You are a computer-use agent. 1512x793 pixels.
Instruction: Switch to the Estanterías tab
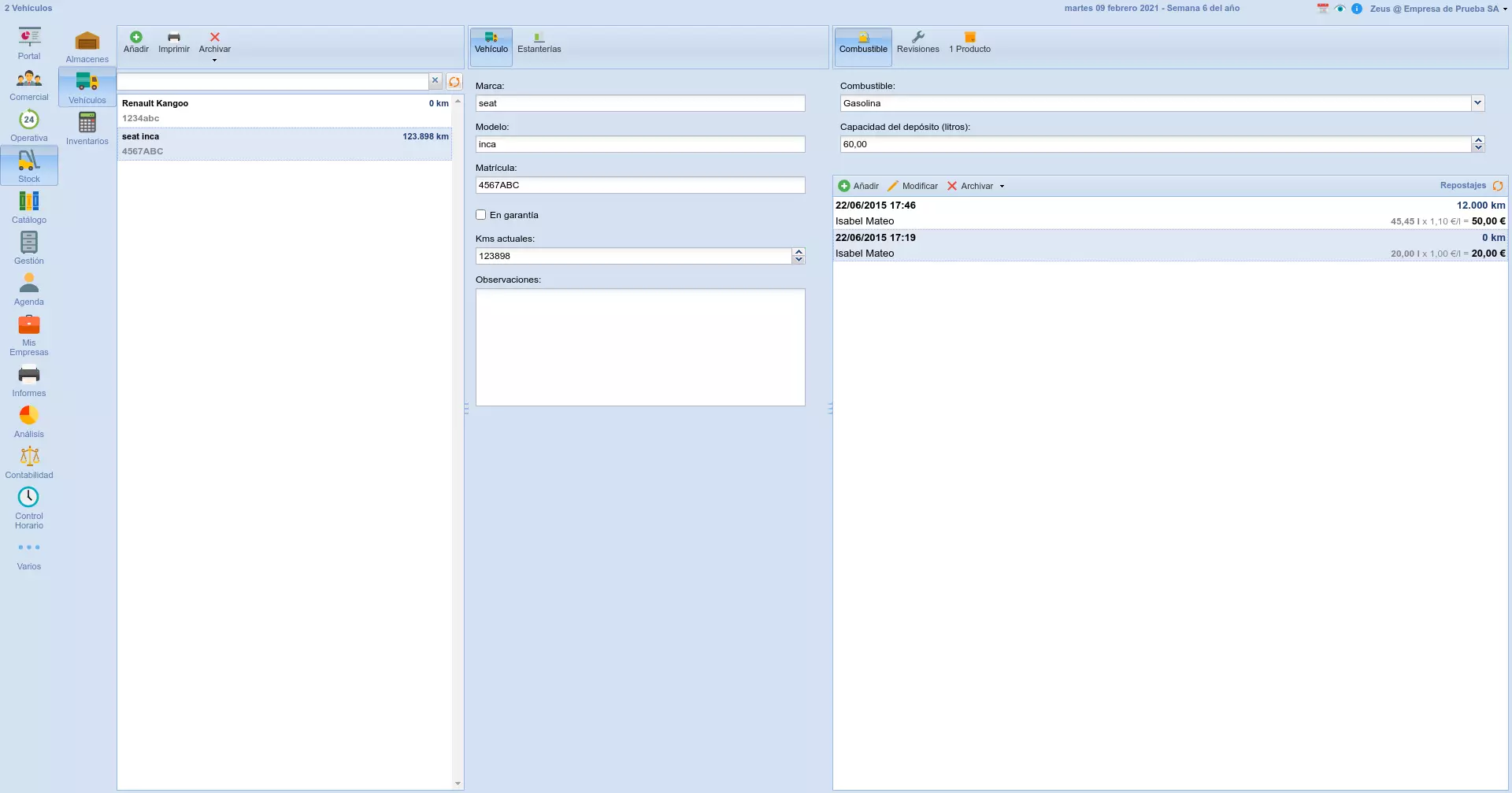click(539, 42)
